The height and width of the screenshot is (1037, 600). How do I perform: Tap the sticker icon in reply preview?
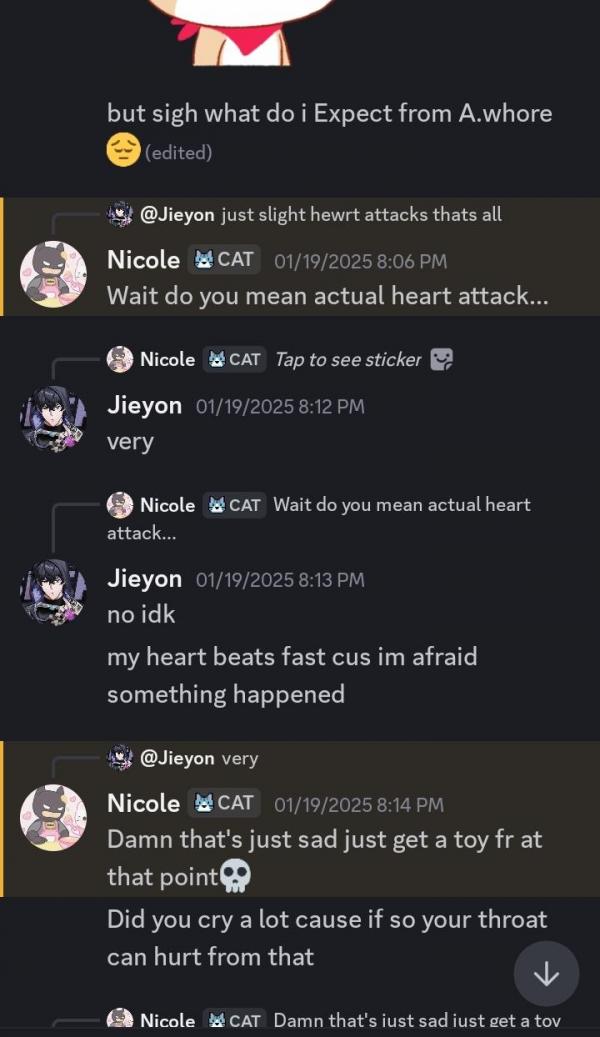441,360
